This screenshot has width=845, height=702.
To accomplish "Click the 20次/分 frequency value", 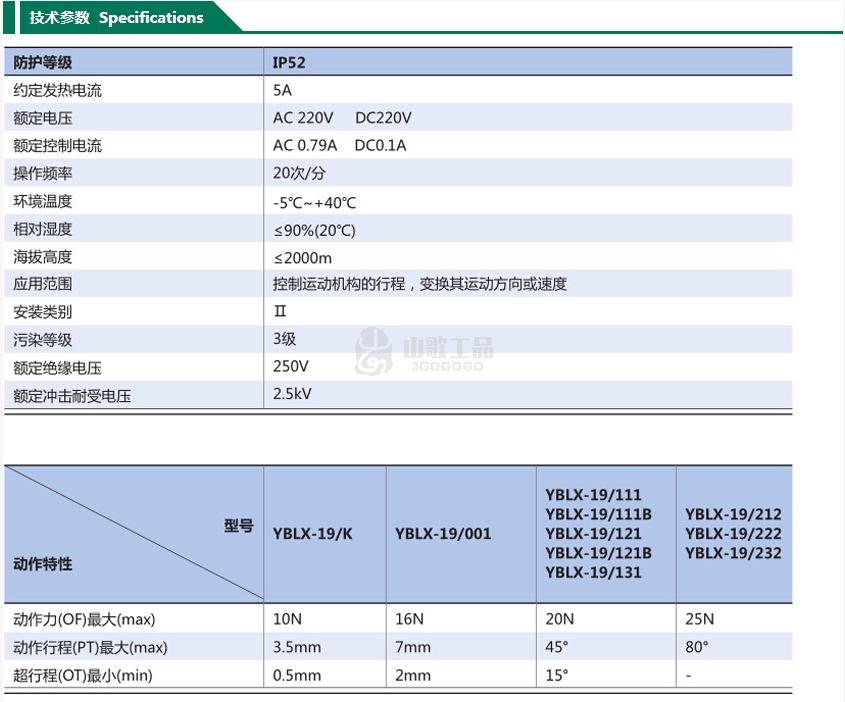I will pyautogui.click(x=299, y=173).
